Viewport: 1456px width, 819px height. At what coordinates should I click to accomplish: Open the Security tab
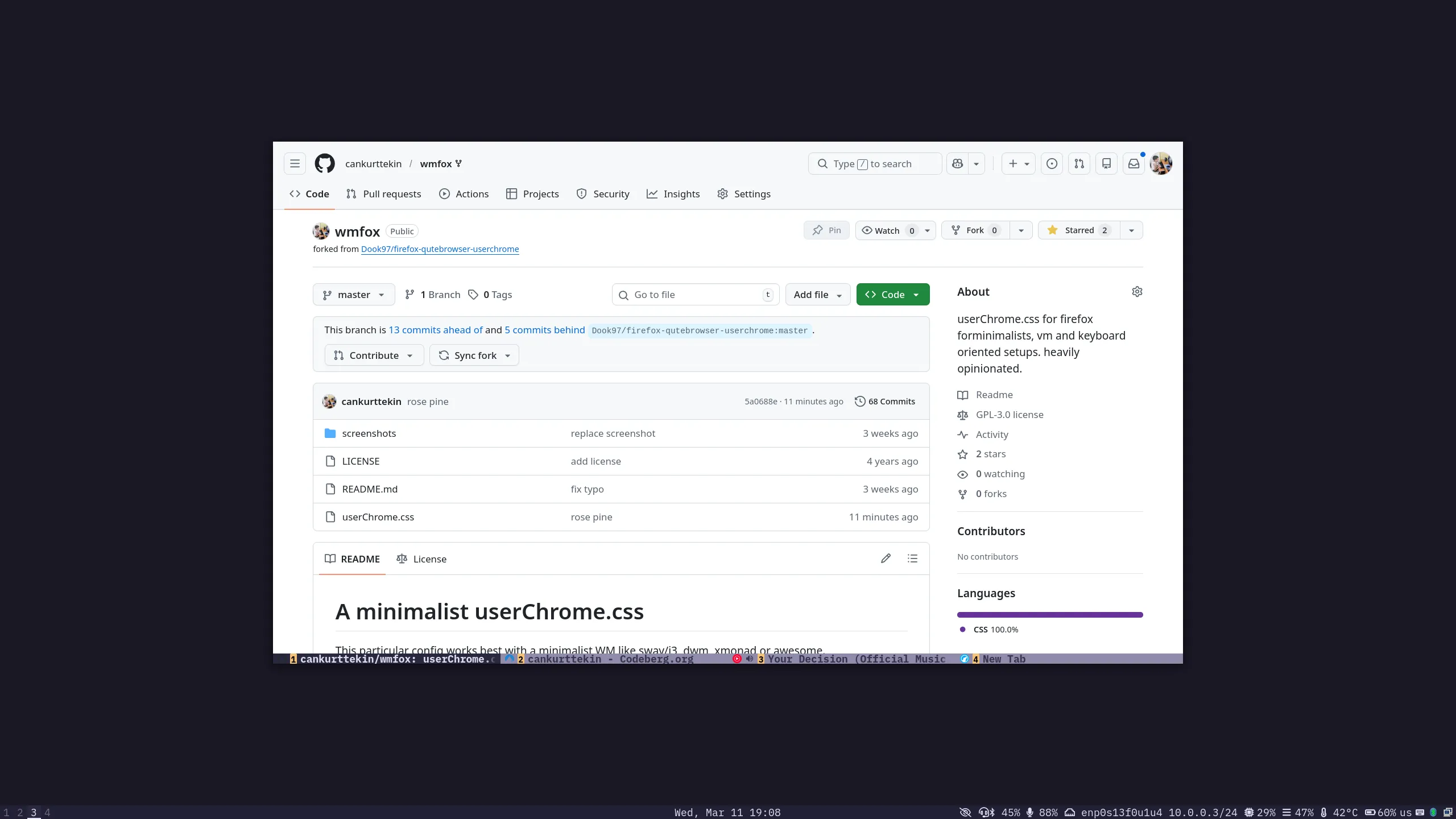602,193
